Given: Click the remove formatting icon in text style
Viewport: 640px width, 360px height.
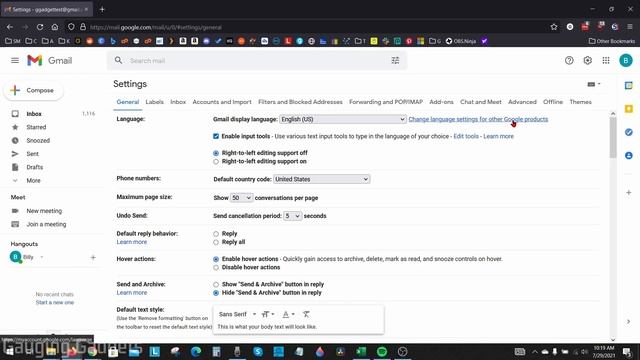Looking at the screenshot, I should point(306,314).
